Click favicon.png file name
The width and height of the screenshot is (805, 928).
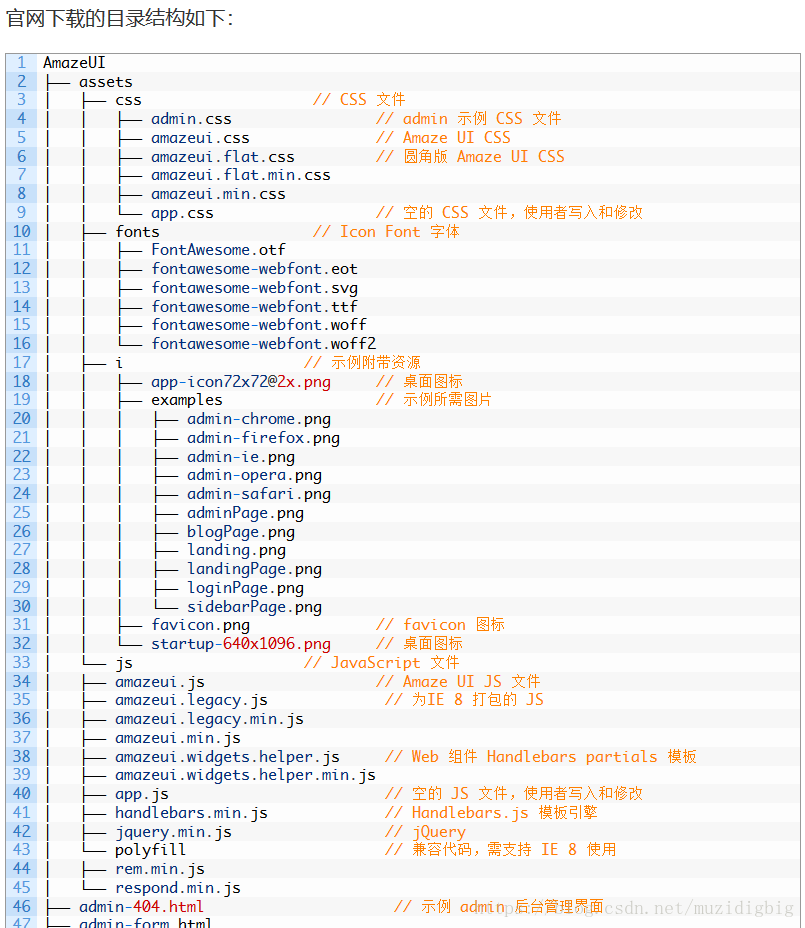pos(200,625)
